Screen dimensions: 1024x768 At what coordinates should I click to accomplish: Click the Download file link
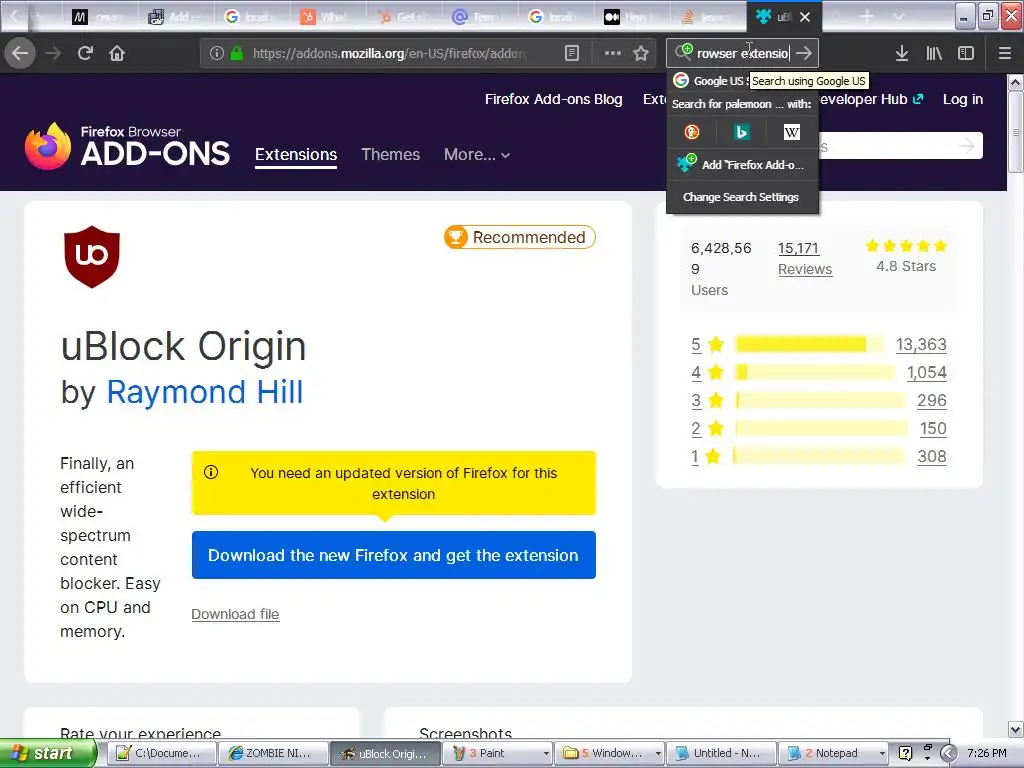pos(235,614)
